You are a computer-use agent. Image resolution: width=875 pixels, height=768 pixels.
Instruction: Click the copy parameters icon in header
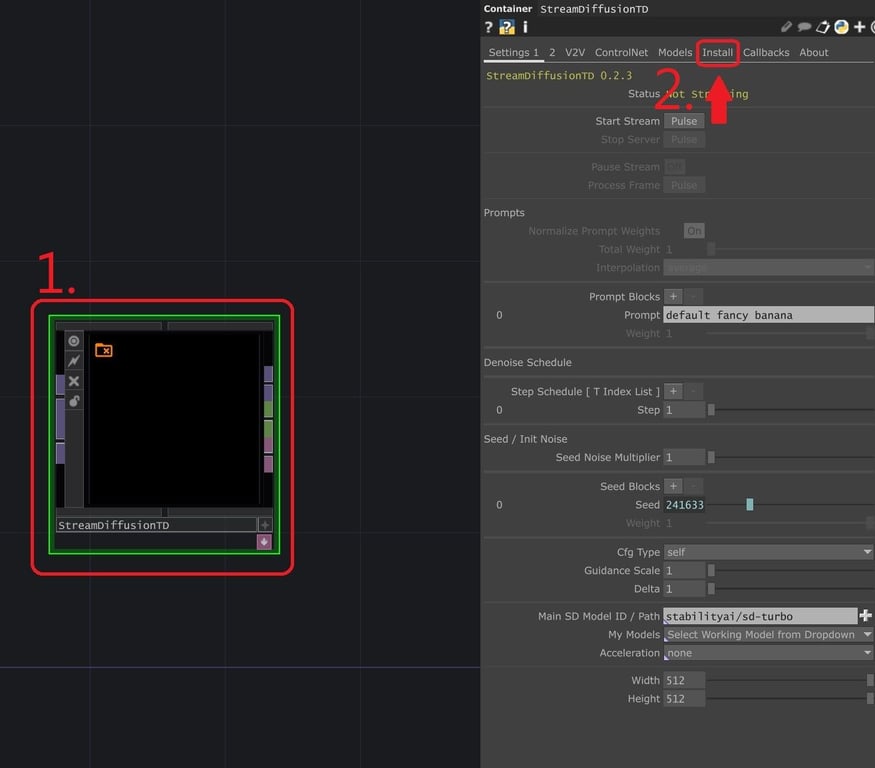coord(823,27)
